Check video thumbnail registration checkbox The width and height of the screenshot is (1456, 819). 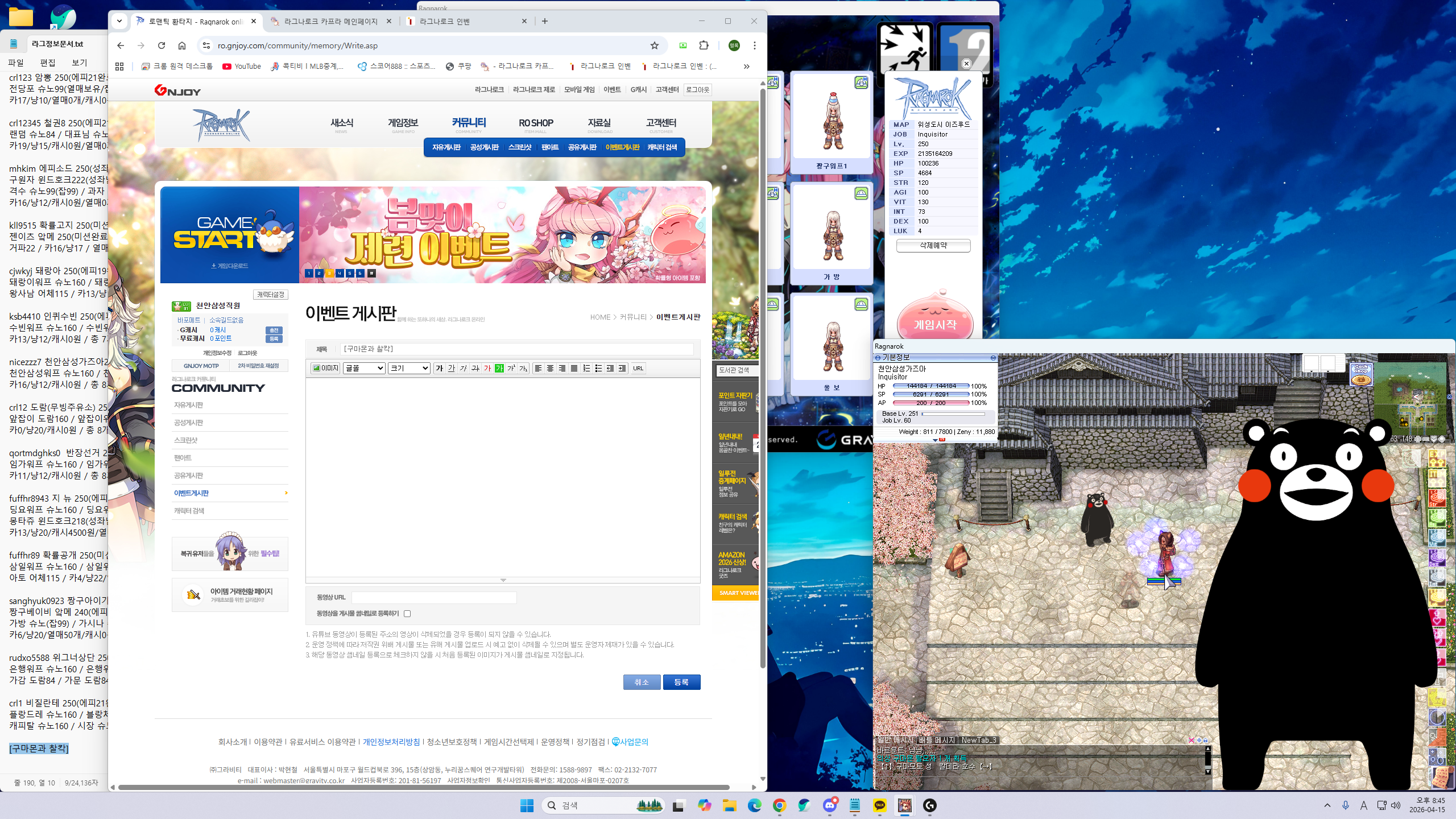(407, 614)
